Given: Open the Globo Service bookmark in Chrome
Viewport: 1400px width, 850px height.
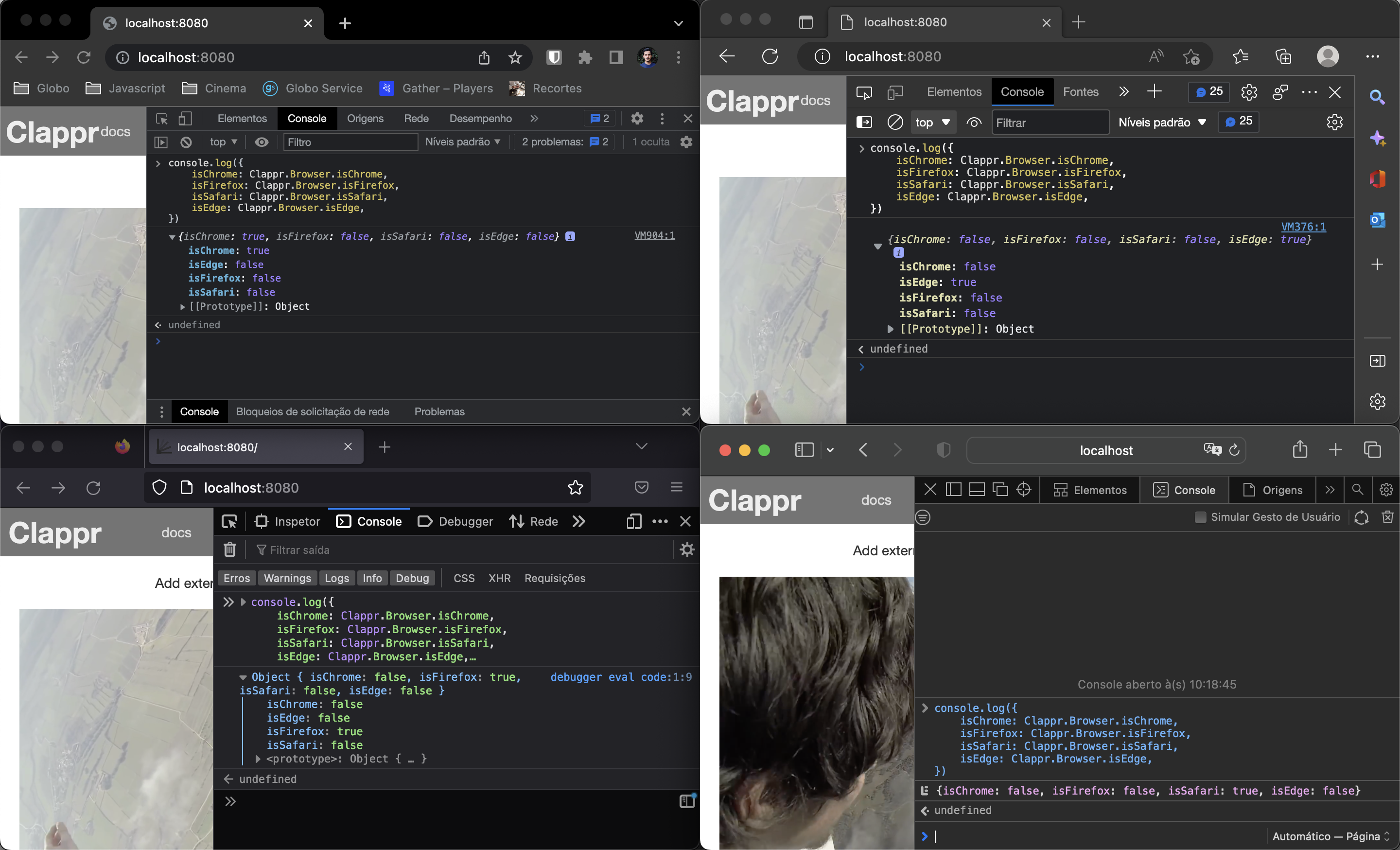Looking at the screenshot, I should point(313,88).
